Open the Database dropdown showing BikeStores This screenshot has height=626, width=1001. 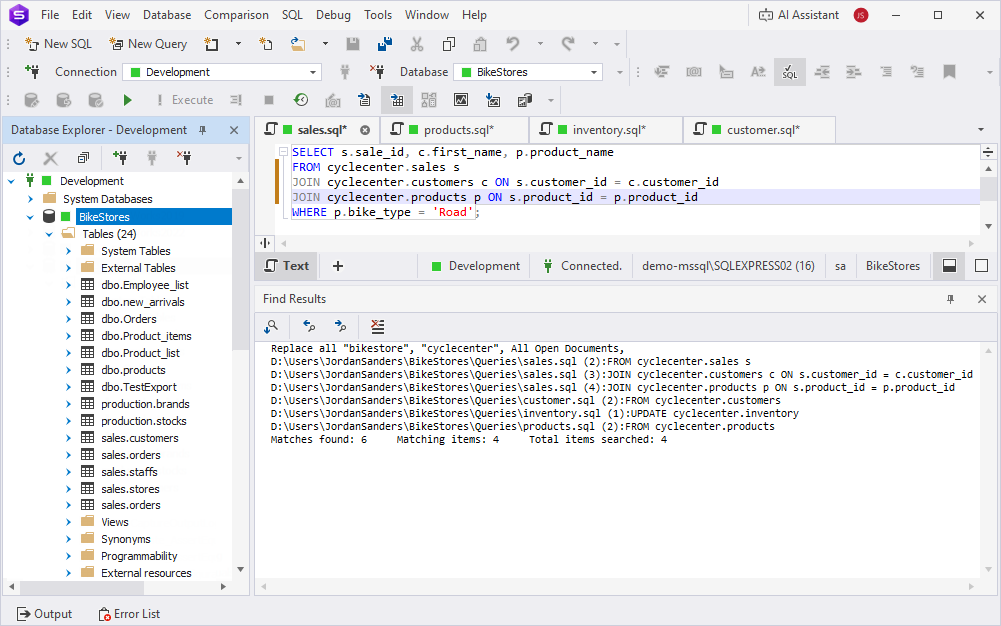tap(528, 72)
